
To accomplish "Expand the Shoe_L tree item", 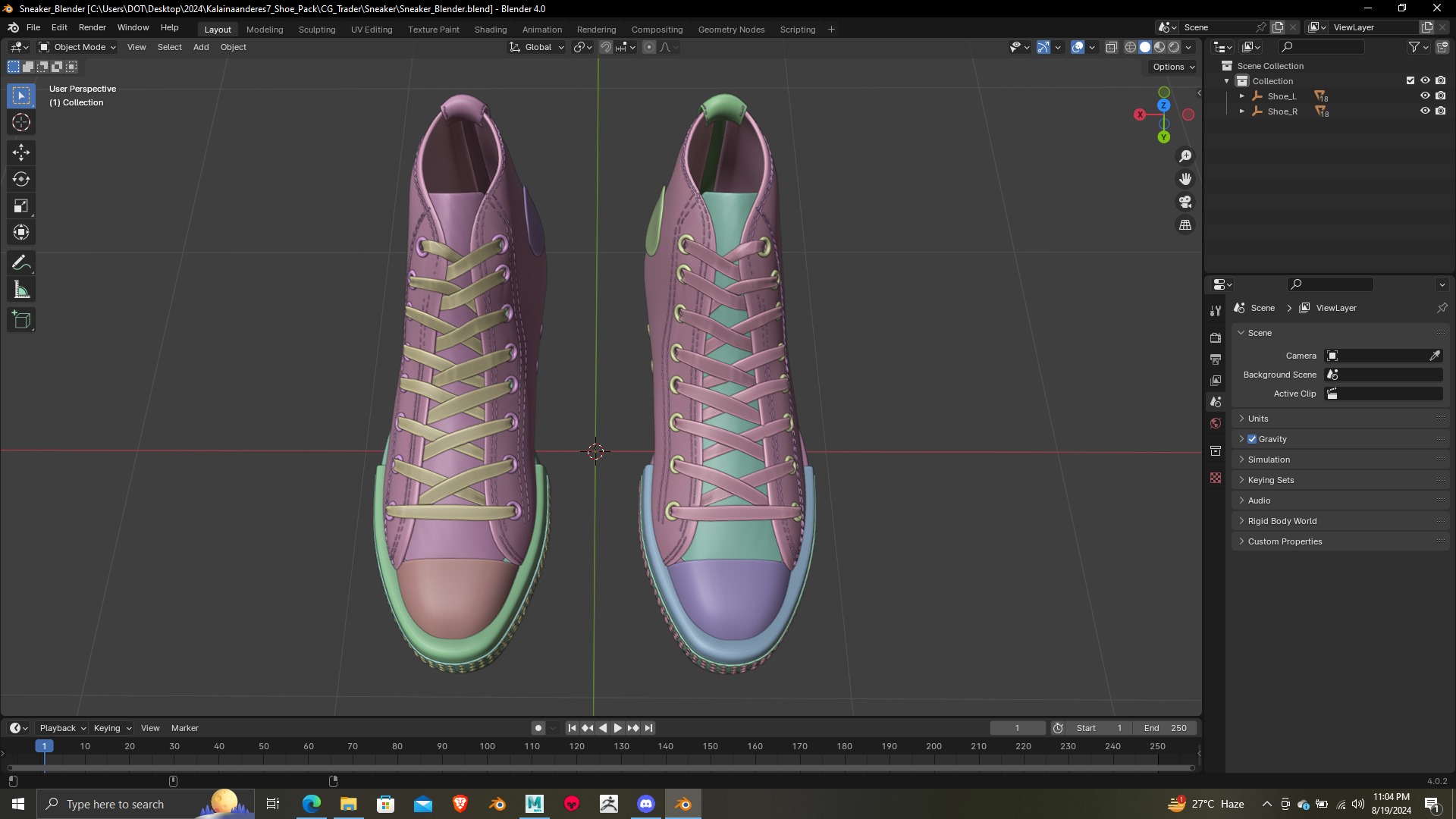I will click(x=1241, y=96).
